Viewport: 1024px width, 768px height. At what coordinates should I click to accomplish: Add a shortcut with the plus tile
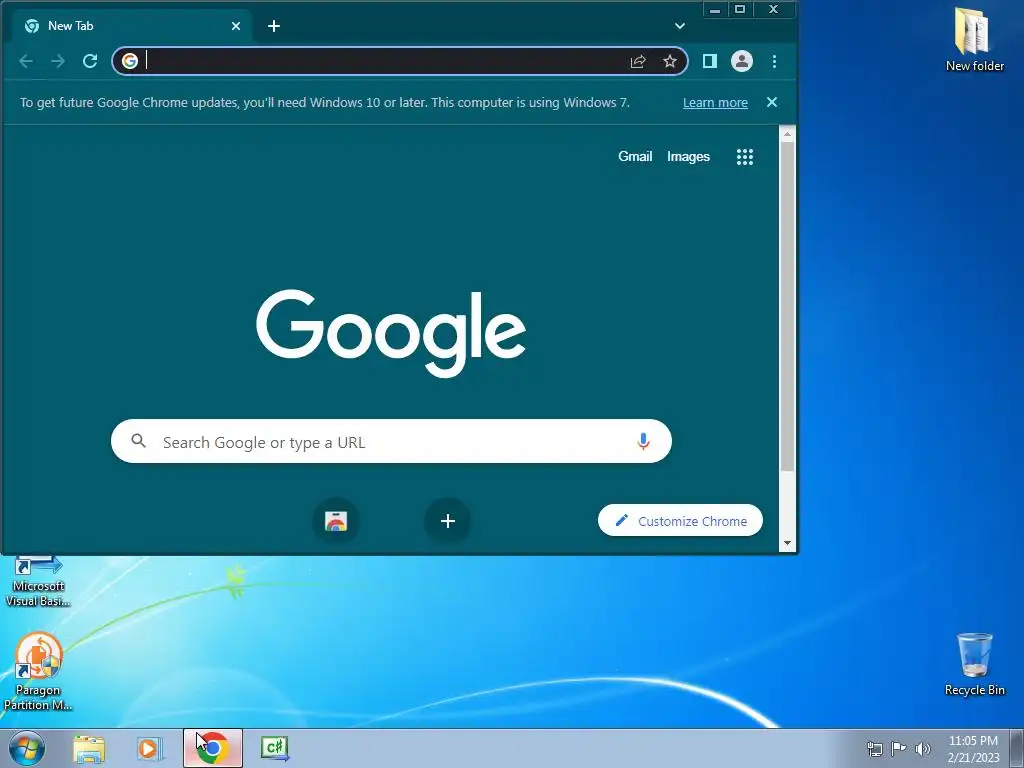coord(448,521)
